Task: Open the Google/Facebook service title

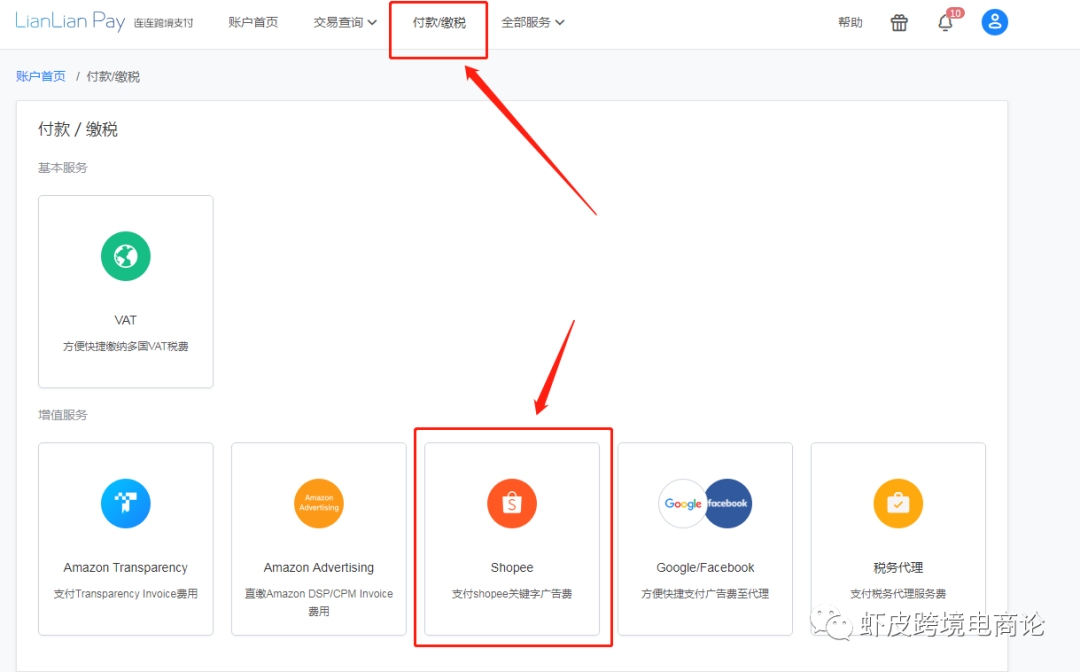Action: pyautogui.click(x=705, y=567)
